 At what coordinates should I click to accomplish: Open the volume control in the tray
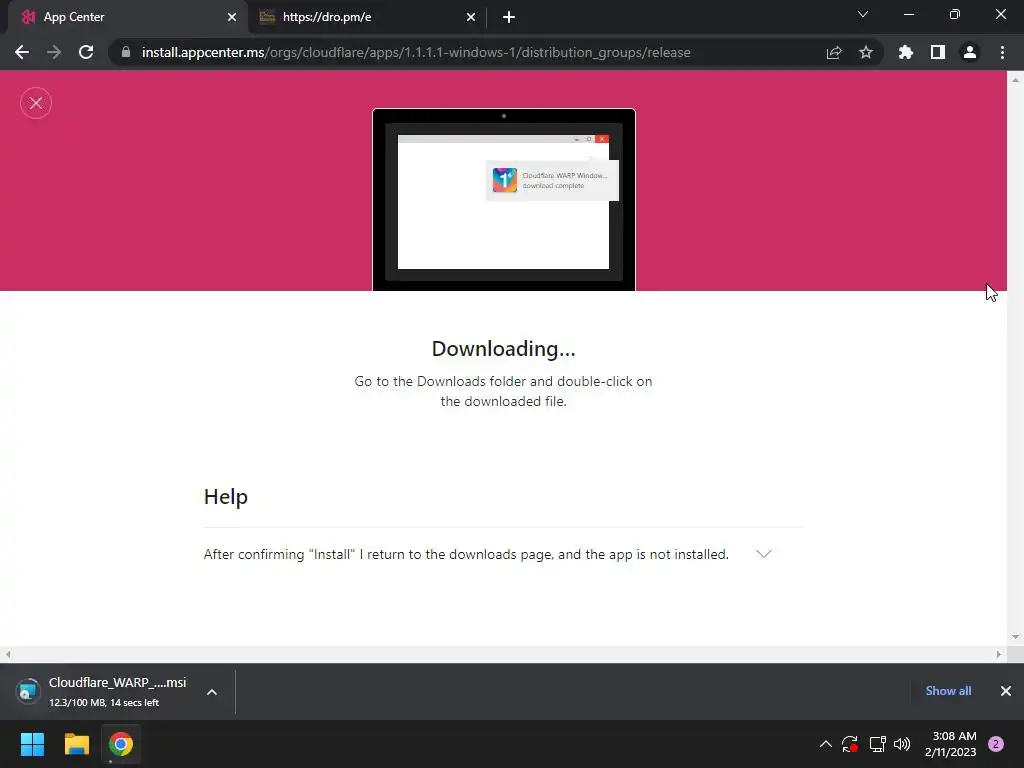902,744
